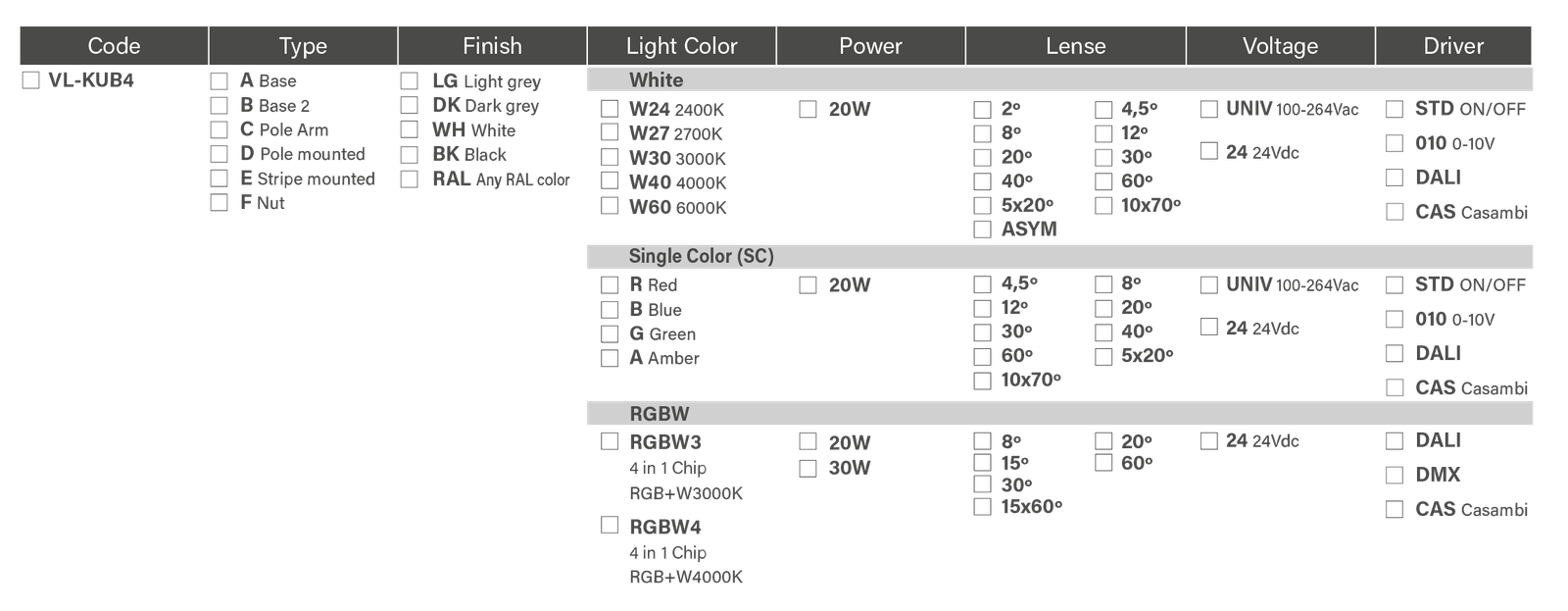Image resolution: width=1568 pixels, height=611 pixels.
Task: Click the Driver column header
Action: [1453, 46]
